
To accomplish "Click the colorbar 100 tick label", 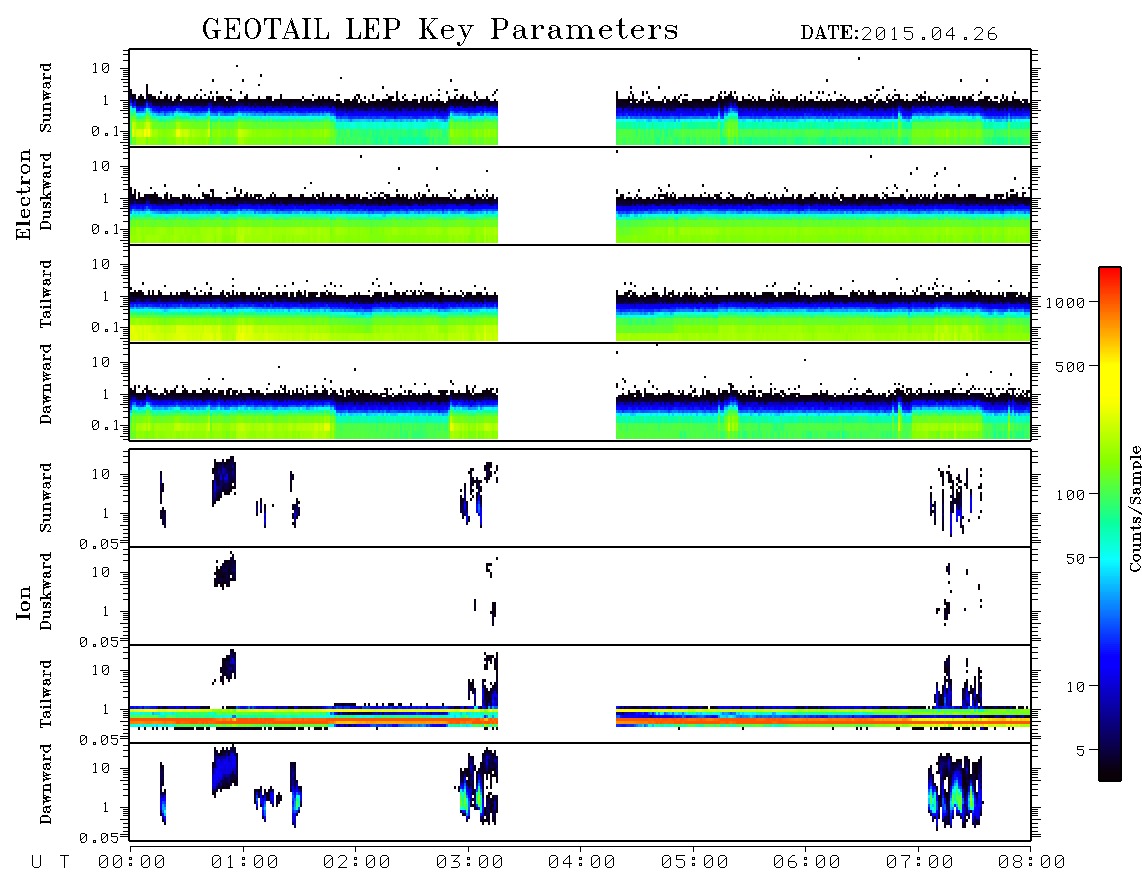I will click(1070, 495).
